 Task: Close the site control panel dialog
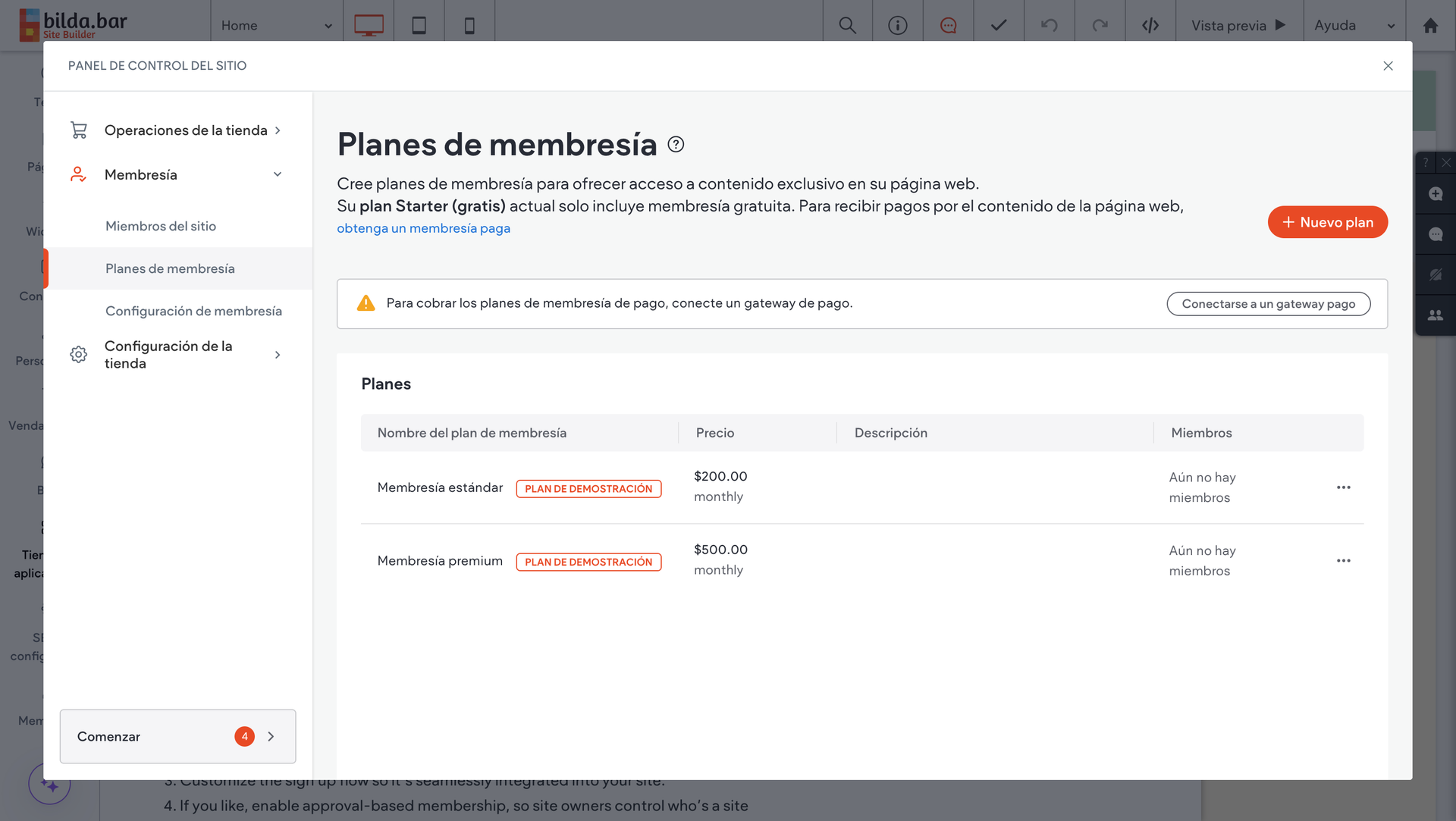coord(1388,66)
